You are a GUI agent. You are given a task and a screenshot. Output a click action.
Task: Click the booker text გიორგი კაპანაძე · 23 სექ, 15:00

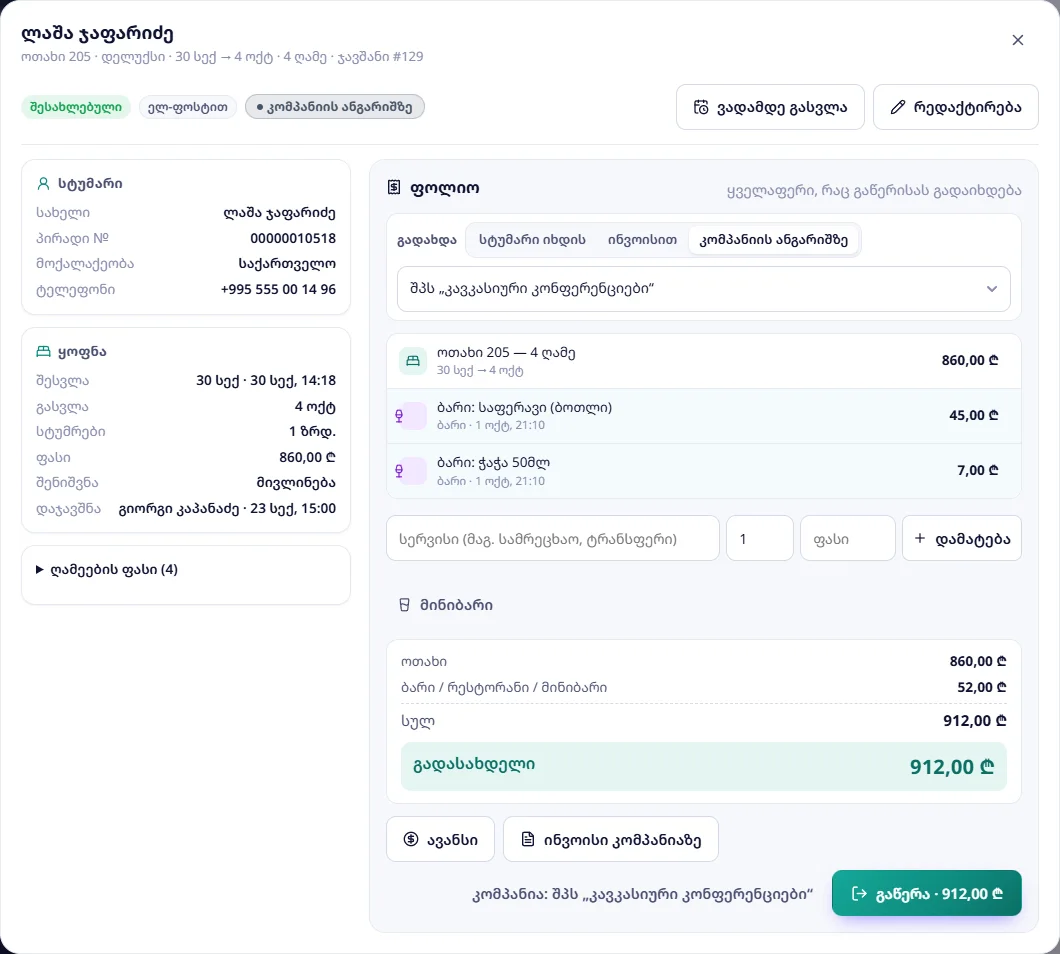coord(227,508)
